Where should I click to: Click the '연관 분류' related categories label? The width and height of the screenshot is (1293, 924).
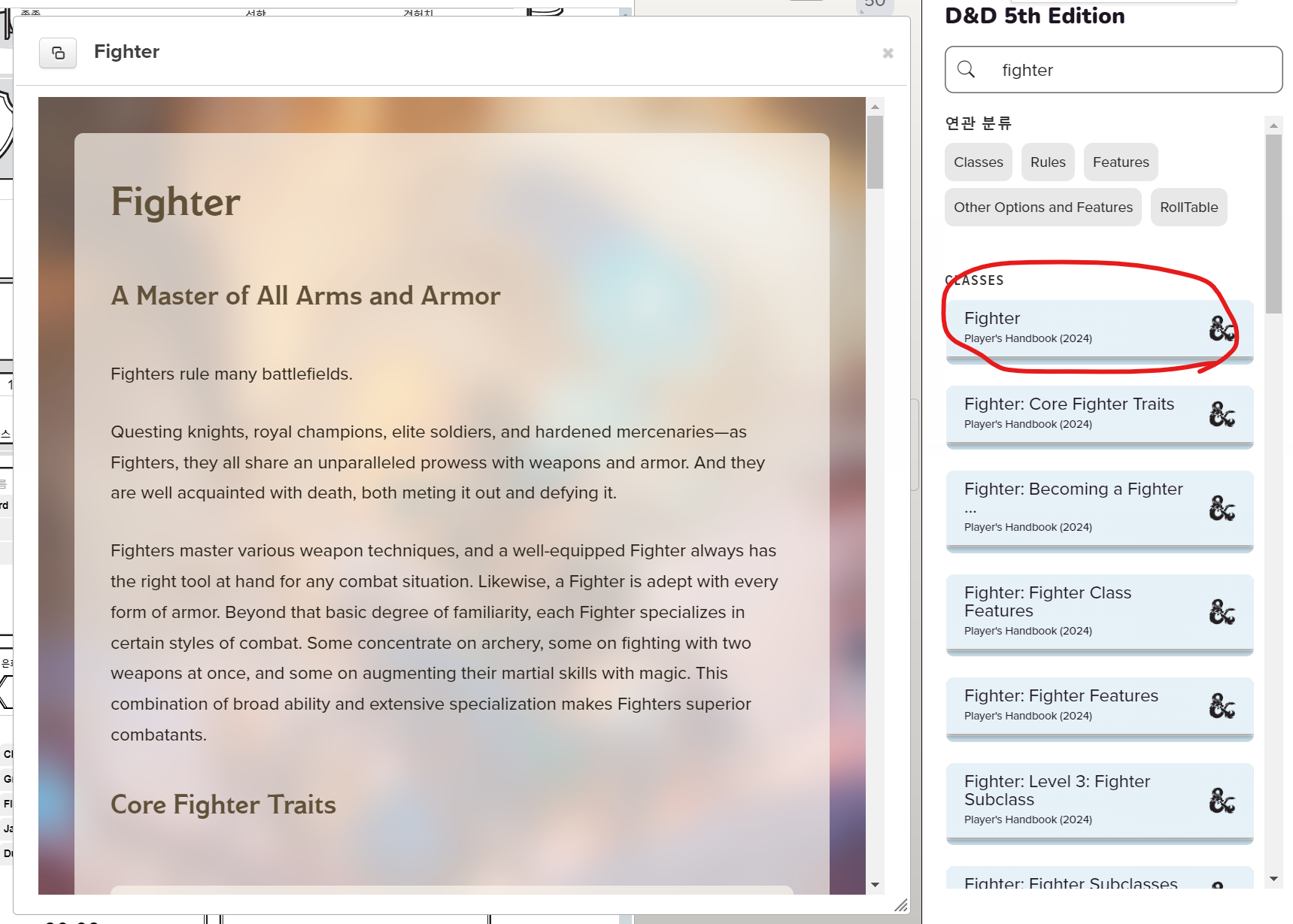(979, 123)
